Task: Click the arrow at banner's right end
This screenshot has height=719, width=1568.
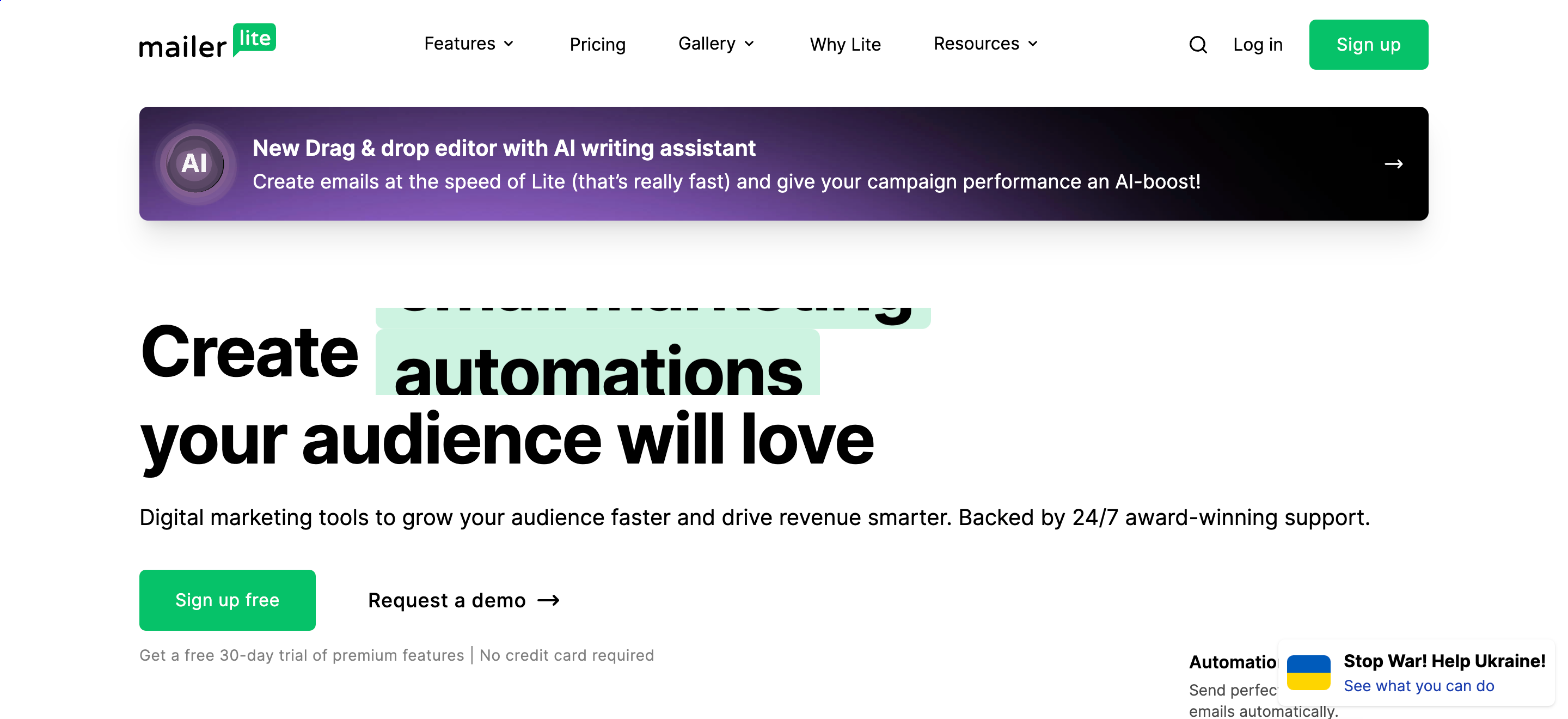Action: (x=1393, y=164)
